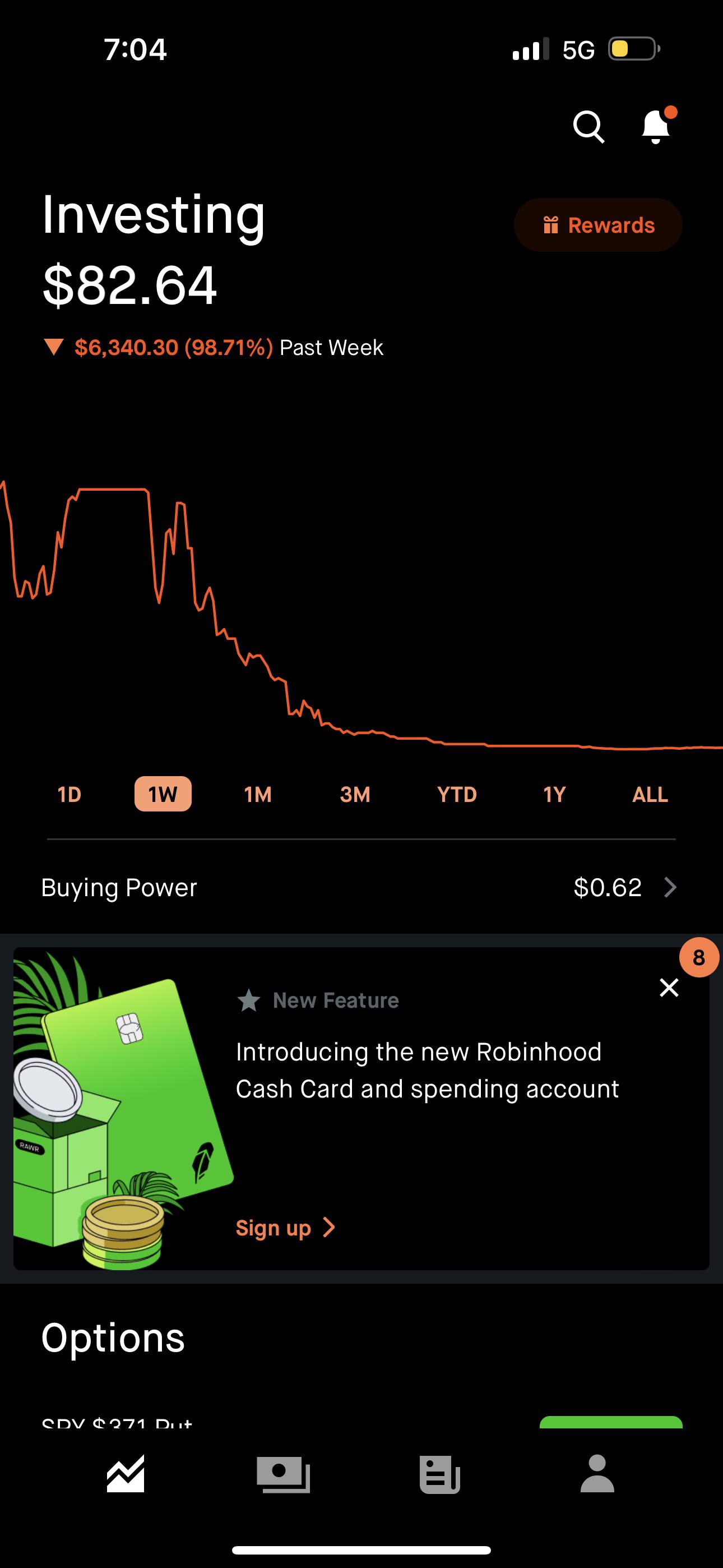Image resolution: width=723 pixels, height=1568 pixels.
Task: Open notifications bell
Action: click(656, 127)
